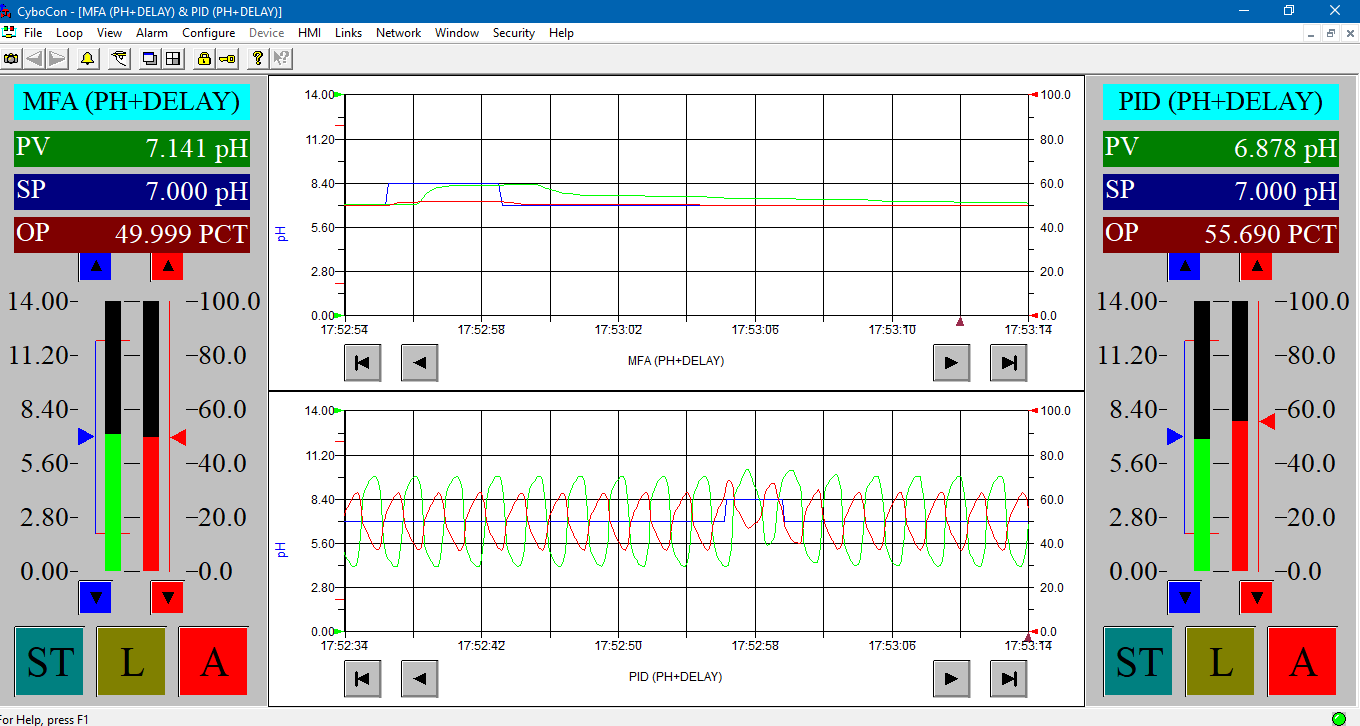1360x726 pixels.
Task: Increase the PID output with the red up arrow
Action: click(1256, 266)
